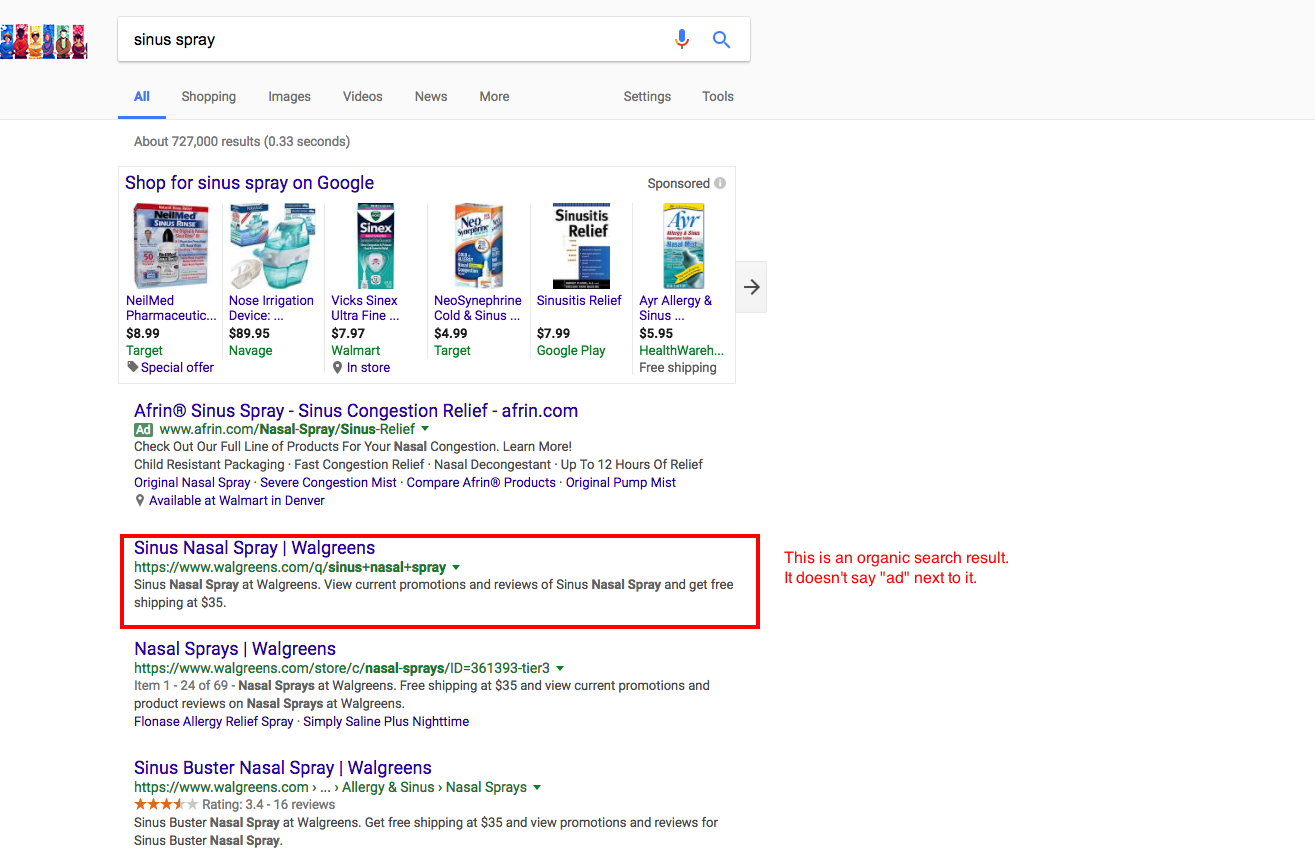Click the blue search magnifier button
This screenshot has height=862, width=1315.
721,40
